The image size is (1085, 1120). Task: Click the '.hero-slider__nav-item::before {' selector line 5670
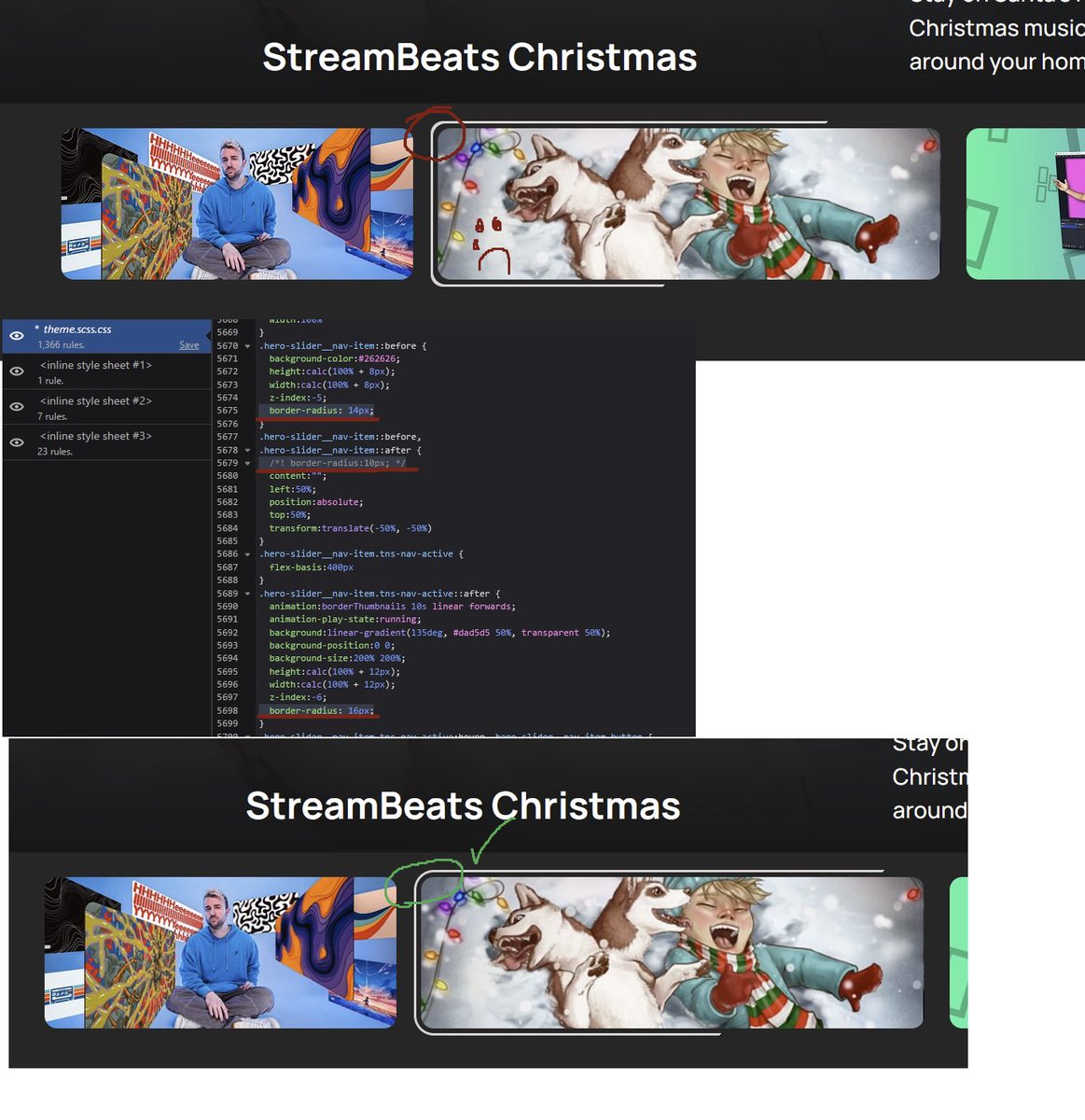[342, 346]
